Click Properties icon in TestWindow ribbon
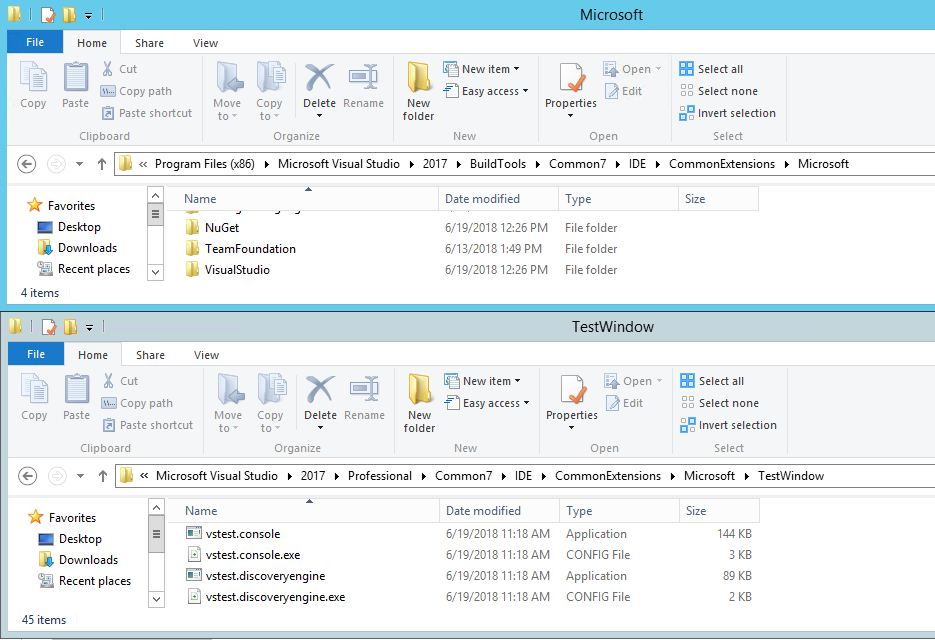This screenshot has height=640, width=935. (572, 389)
